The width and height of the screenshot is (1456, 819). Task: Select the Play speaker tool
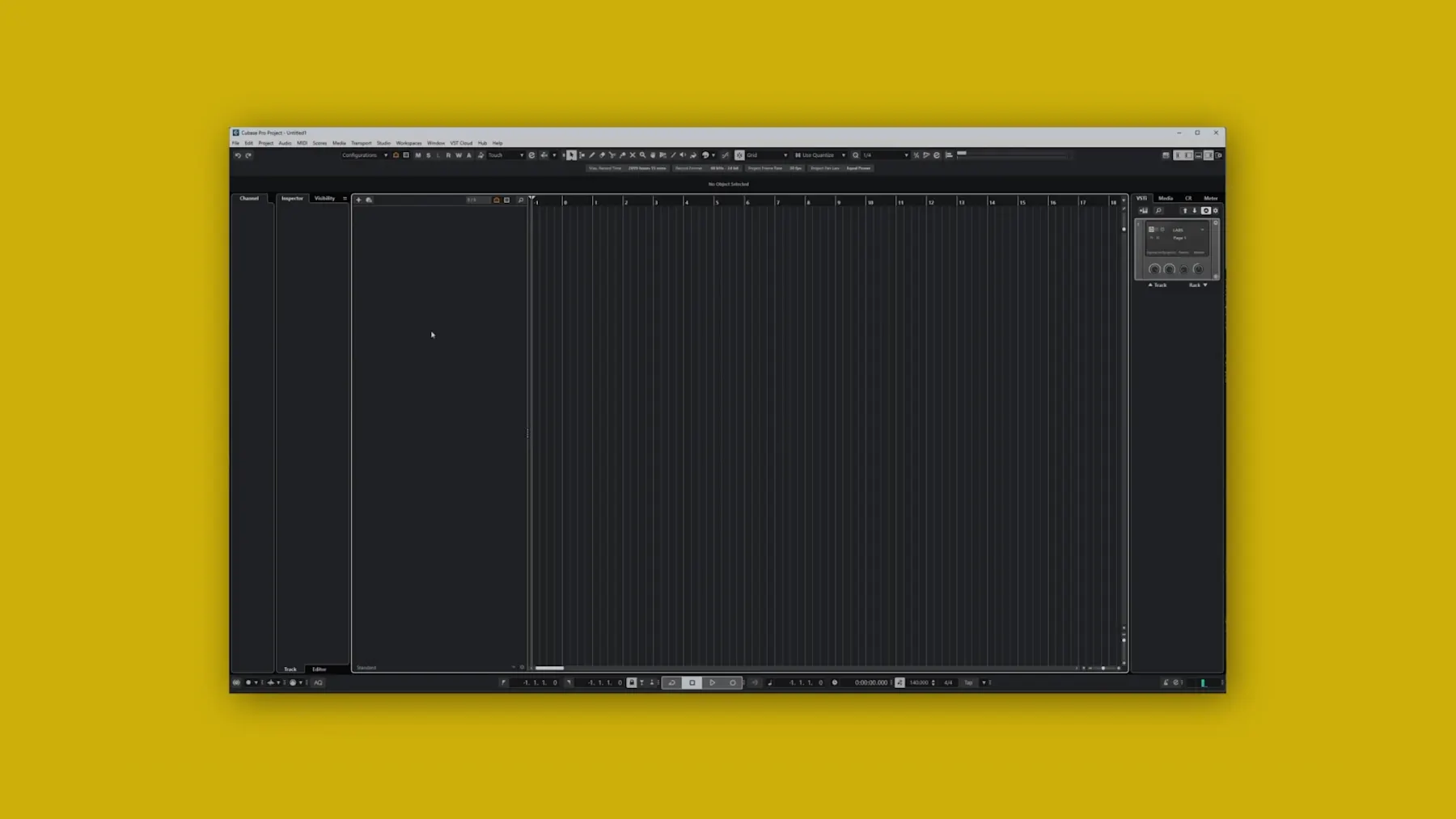point(683,155)
